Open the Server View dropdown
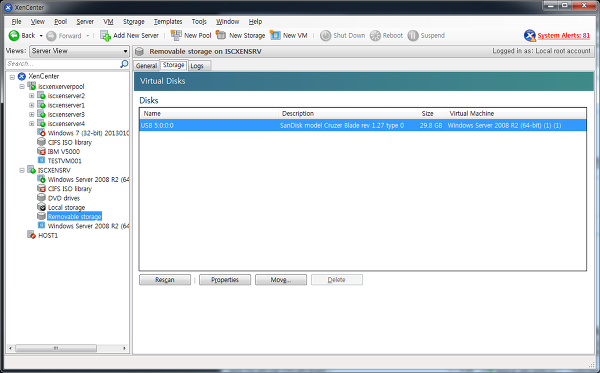Image resolution: width=600 pixels, height=373 pixels. 80,51
